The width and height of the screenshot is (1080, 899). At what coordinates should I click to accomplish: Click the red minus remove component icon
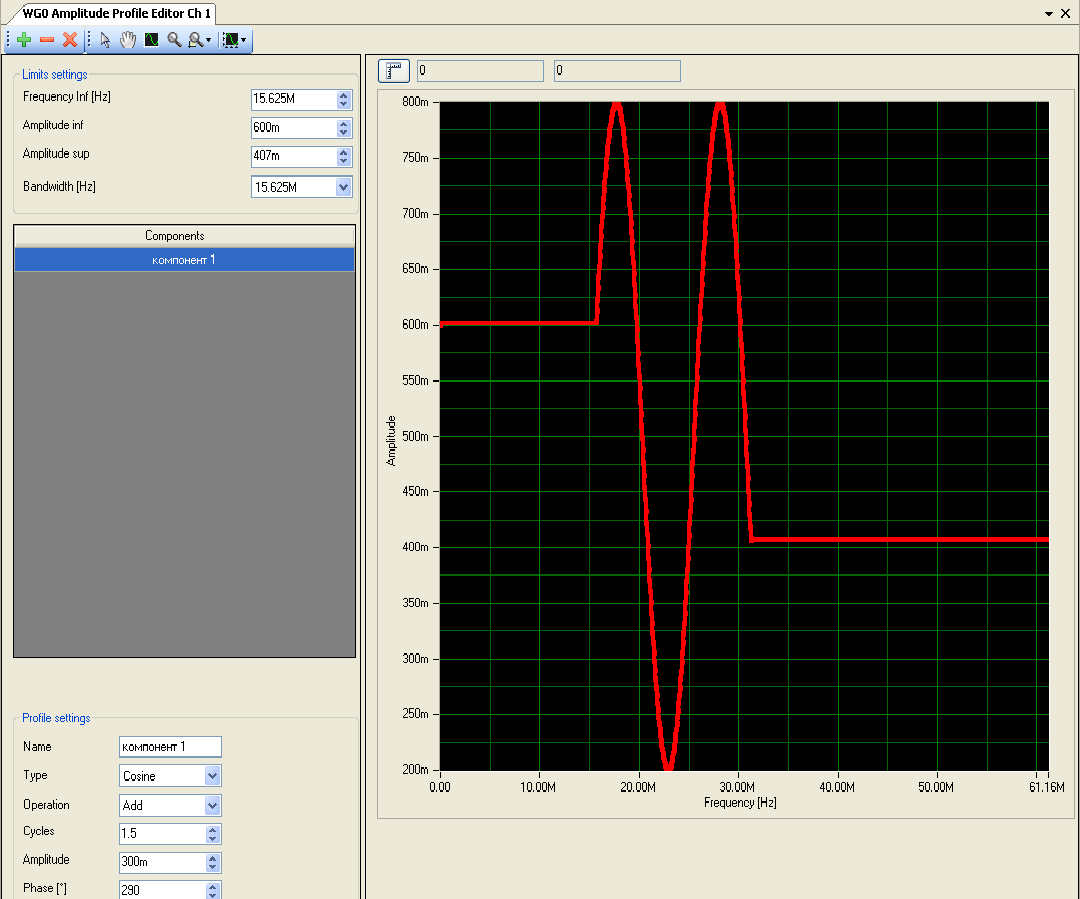point(47,40)
